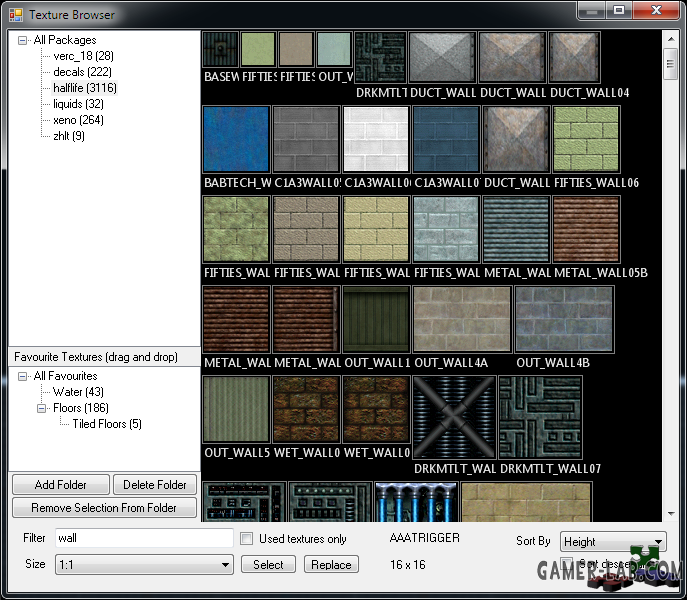Select the yellow FIFTIES_WAL brick texture
687x600 pixels.
tap(376, 230)
